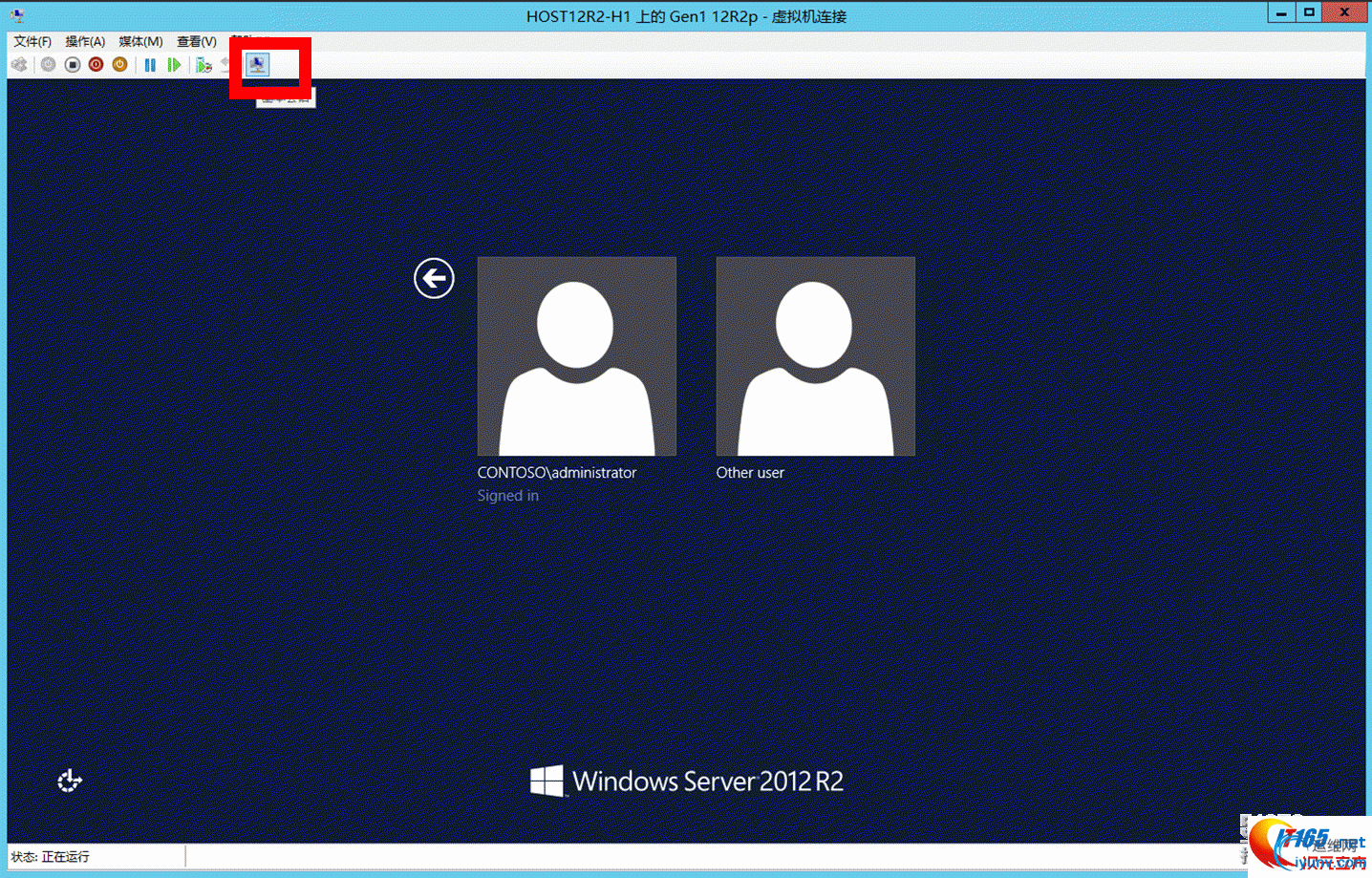Open the window system menu icon in title bar

click(x=17, y=15)
